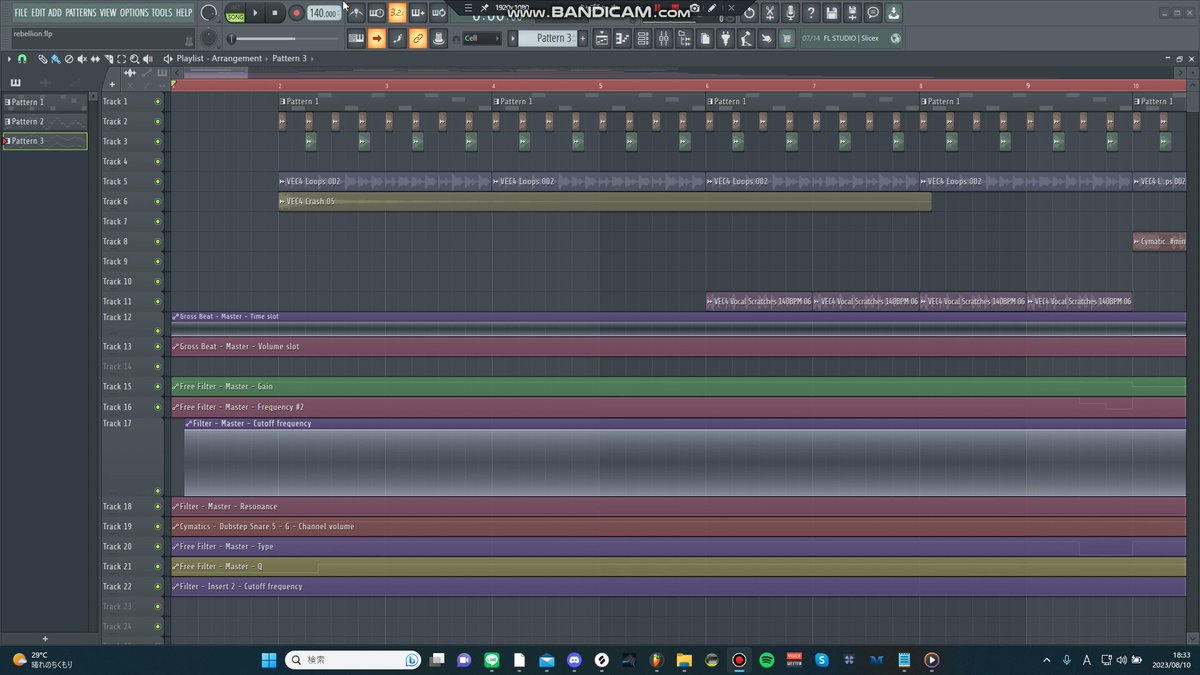Adjust the main volume knob

point(209,13)
